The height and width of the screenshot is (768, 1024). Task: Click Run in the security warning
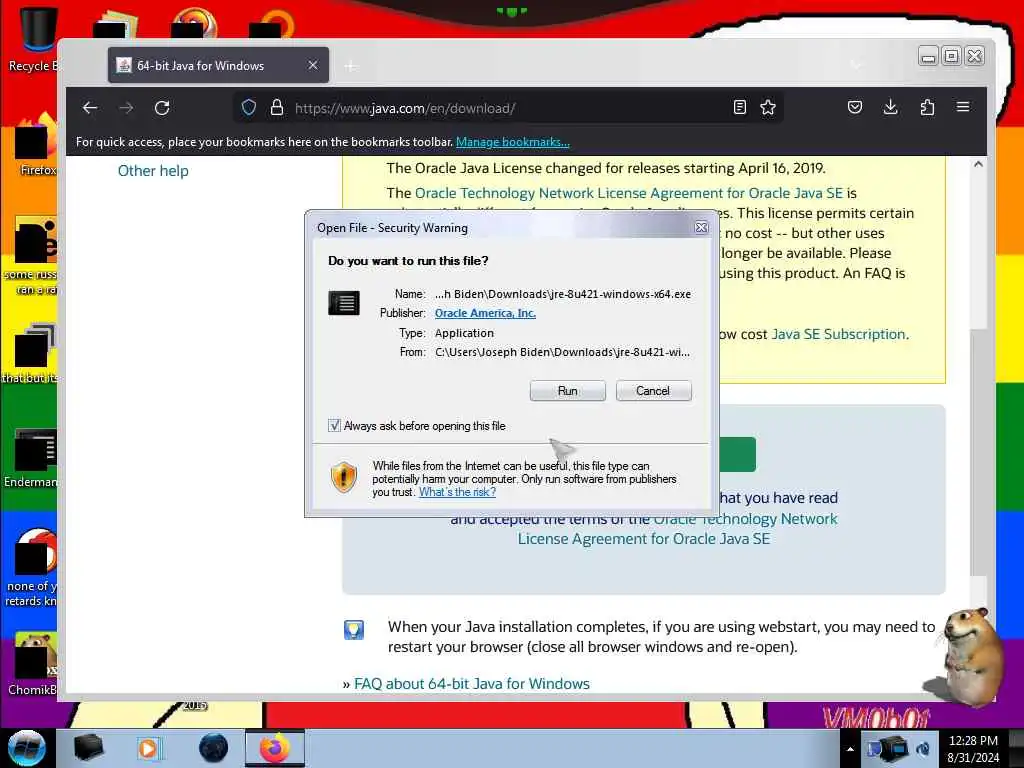[x=568, y=391]
